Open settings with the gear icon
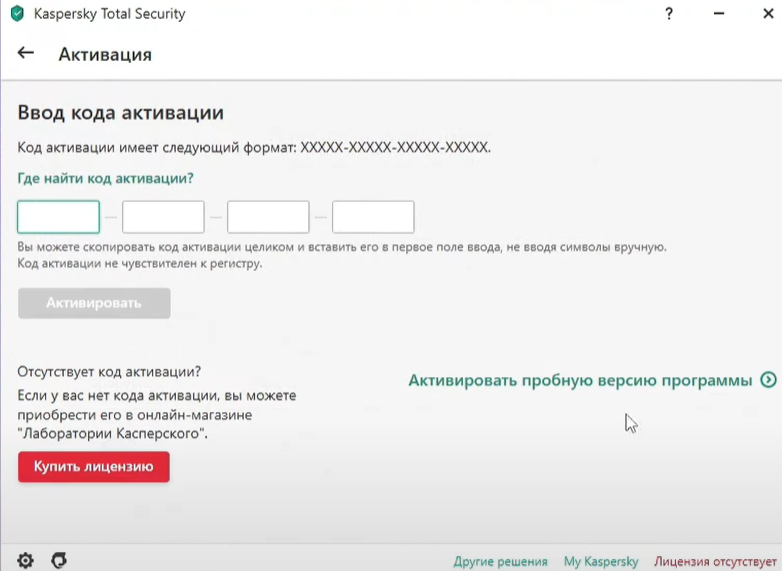 25,560
